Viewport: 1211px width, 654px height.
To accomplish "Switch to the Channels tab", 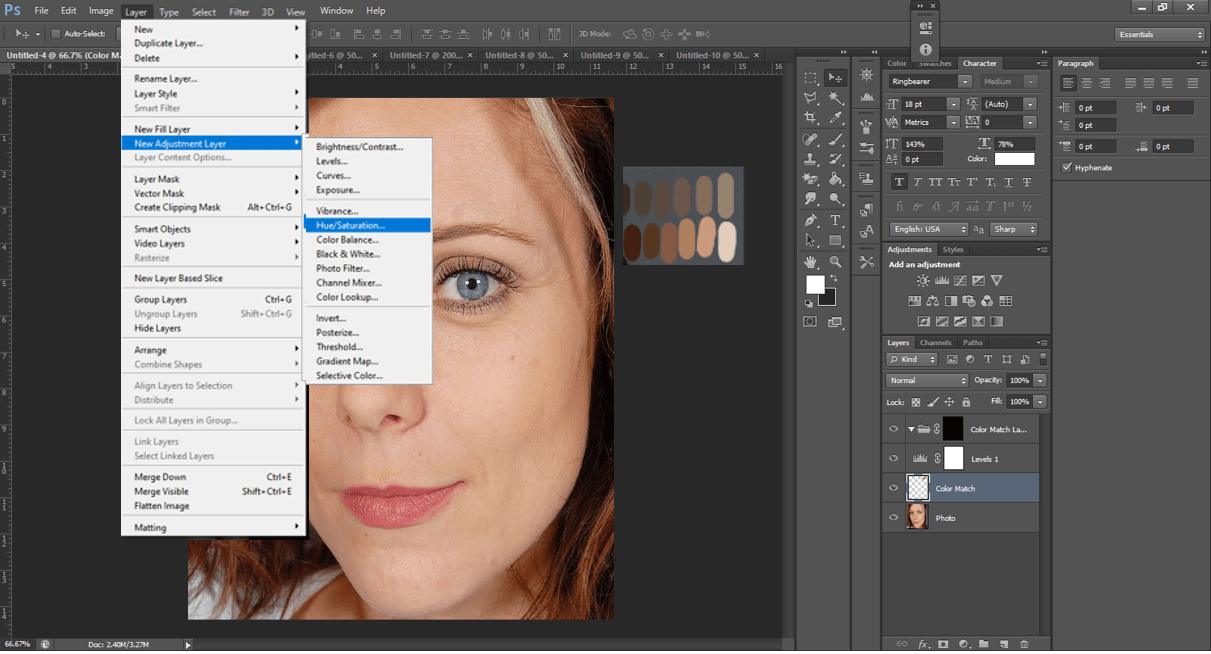I will [x=935, y=342].
